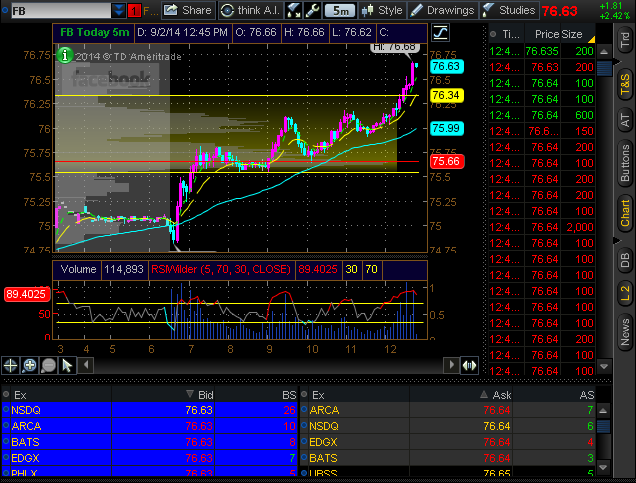This screenshot has width=636, height=483.
Task: Select the BATS ask row
Action: [x=448, y=458]
